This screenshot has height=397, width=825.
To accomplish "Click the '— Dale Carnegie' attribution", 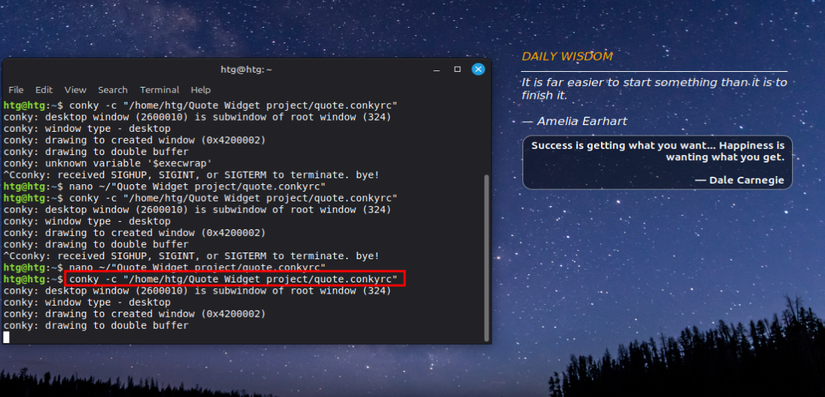I will 739,180.
